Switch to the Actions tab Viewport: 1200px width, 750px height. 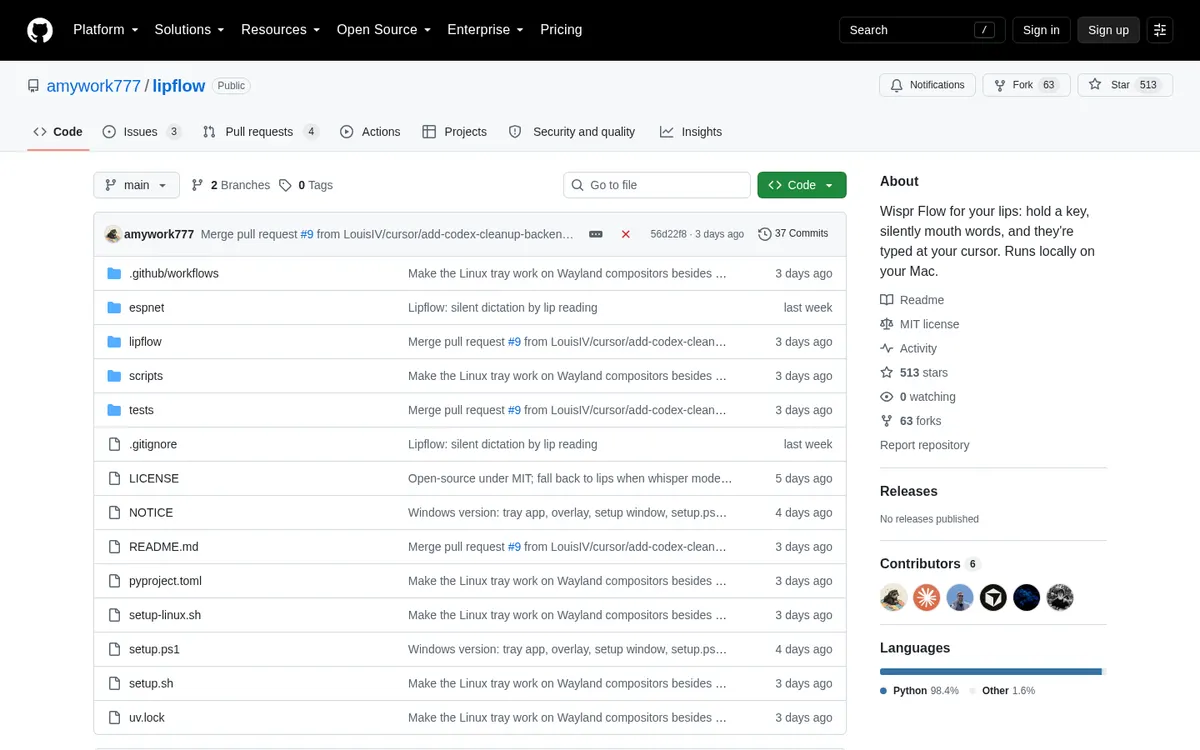pyautogui.click(x=370, y=132)
